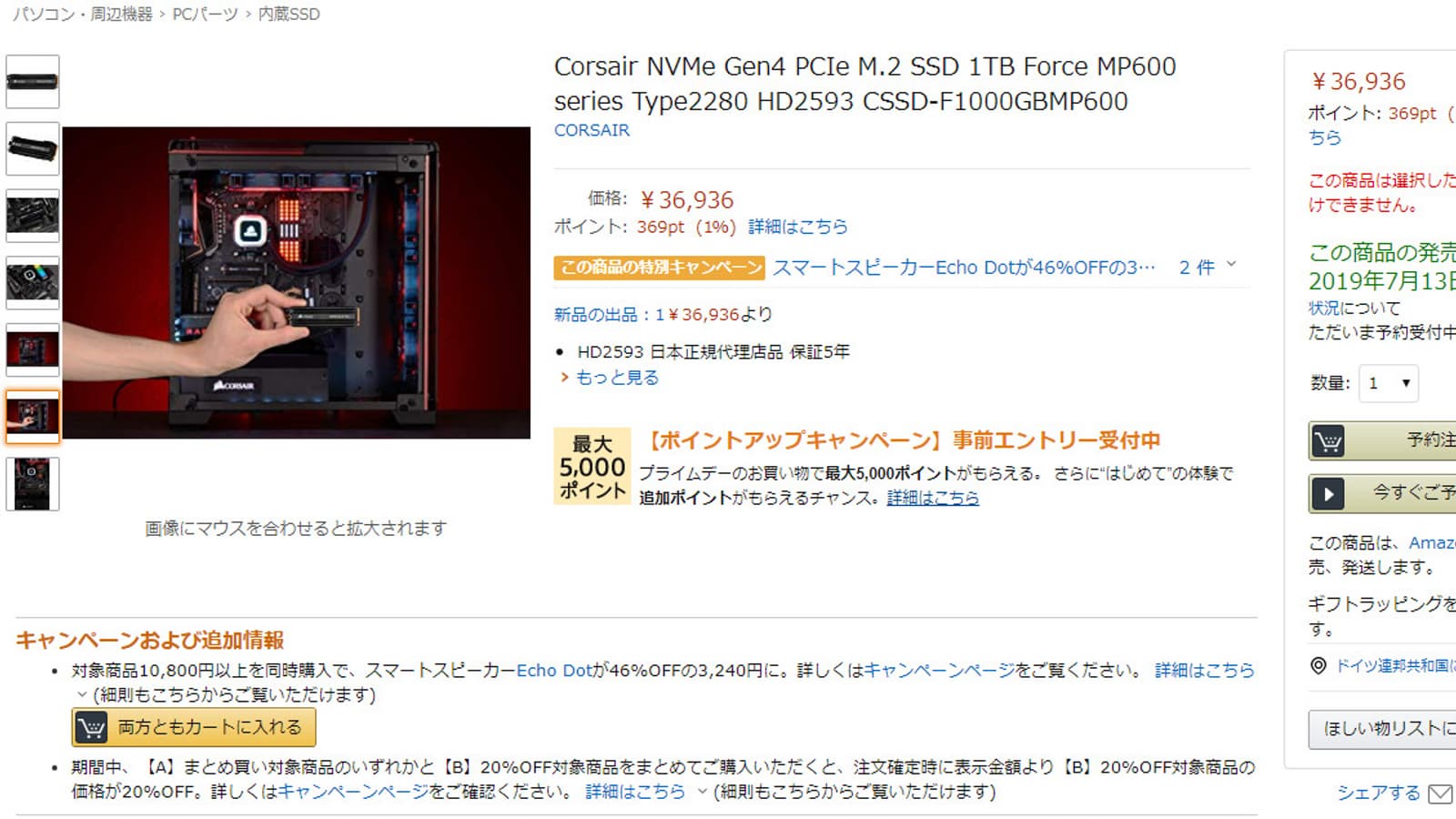Click 両方ともカートに入れる add-both button

coord(194,727)
